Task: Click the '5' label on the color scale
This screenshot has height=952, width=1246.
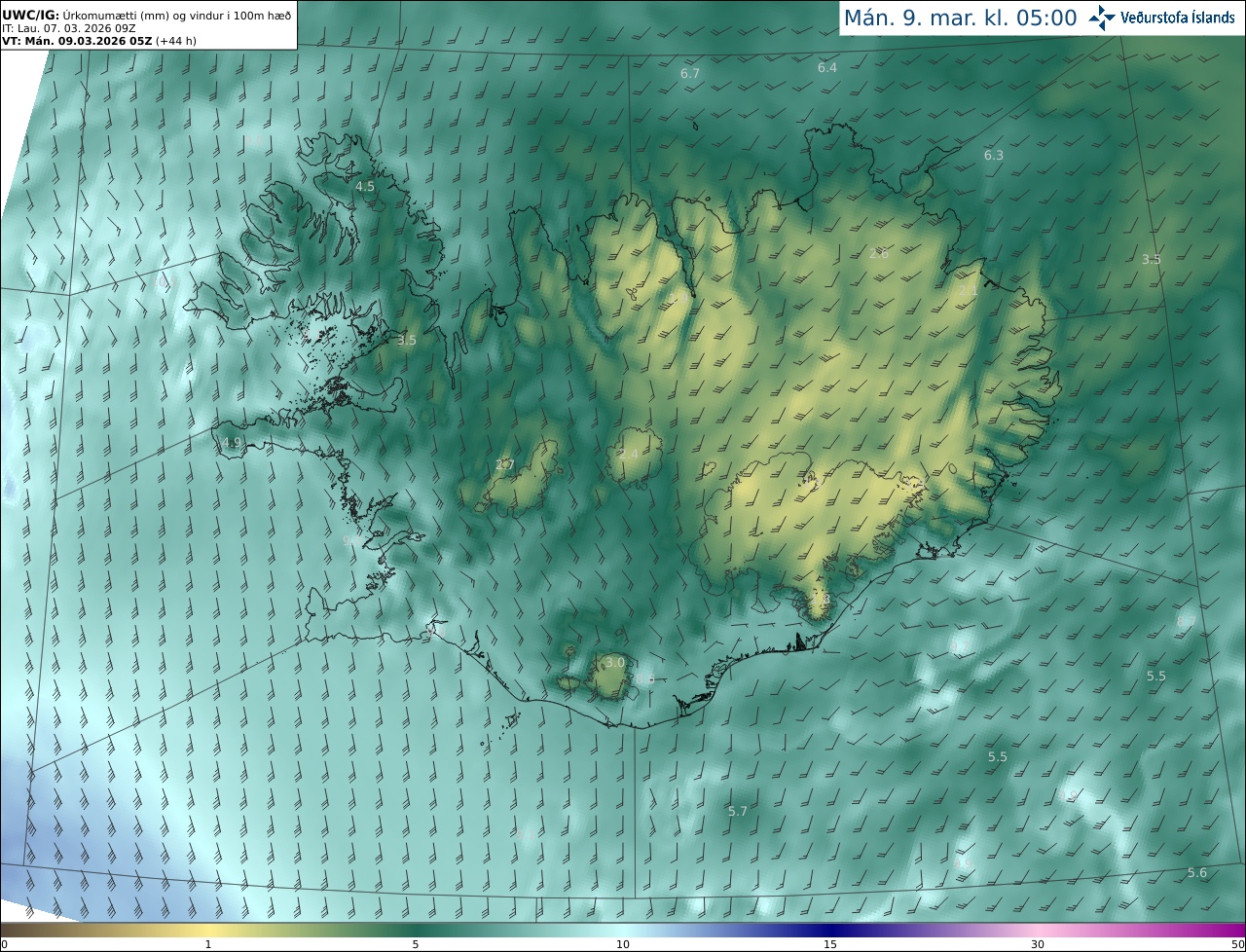Action: click(416, 944)
